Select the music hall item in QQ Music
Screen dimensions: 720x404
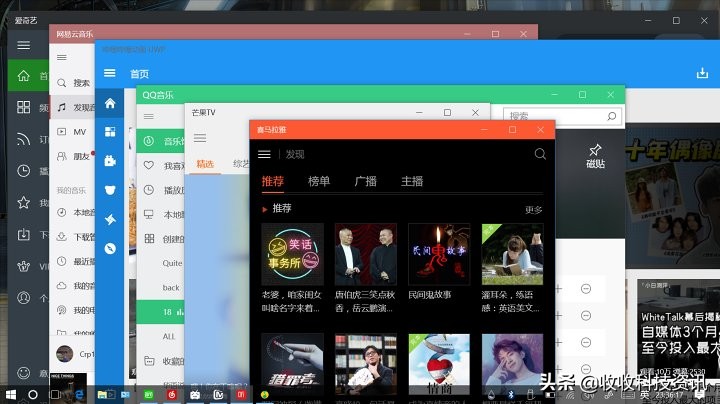[x=160, y=141]
